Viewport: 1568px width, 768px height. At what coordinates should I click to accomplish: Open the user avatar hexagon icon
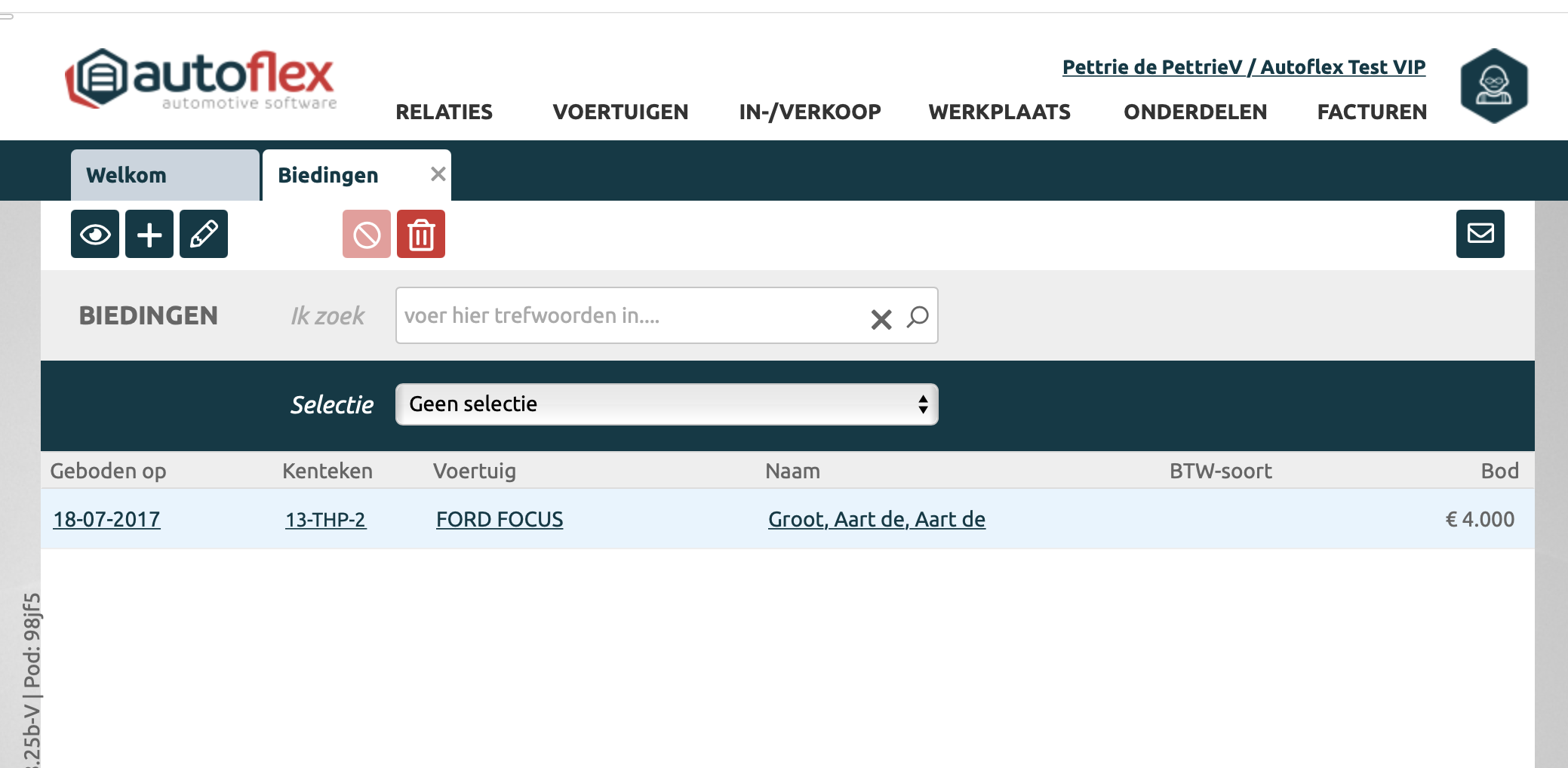(x=1493, y=86)
